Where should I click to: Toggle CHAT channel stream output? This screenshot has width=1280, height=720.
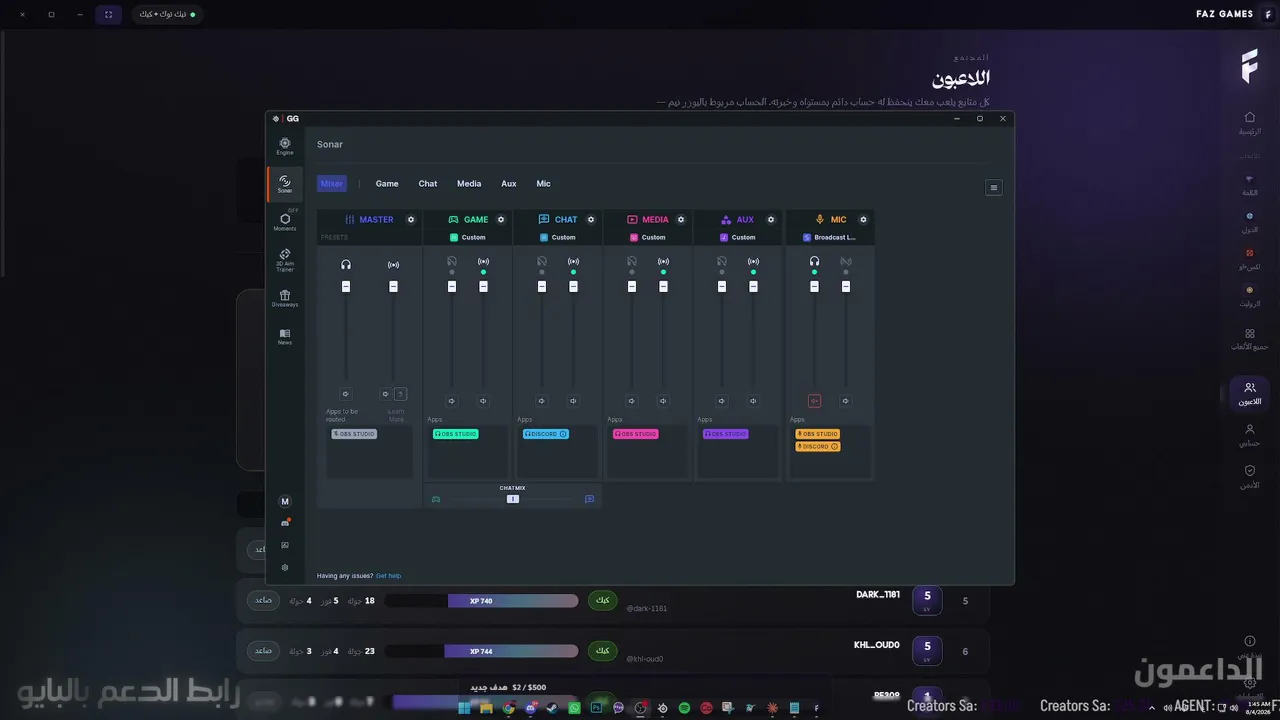pyautogui.click(x=573, y=262)
